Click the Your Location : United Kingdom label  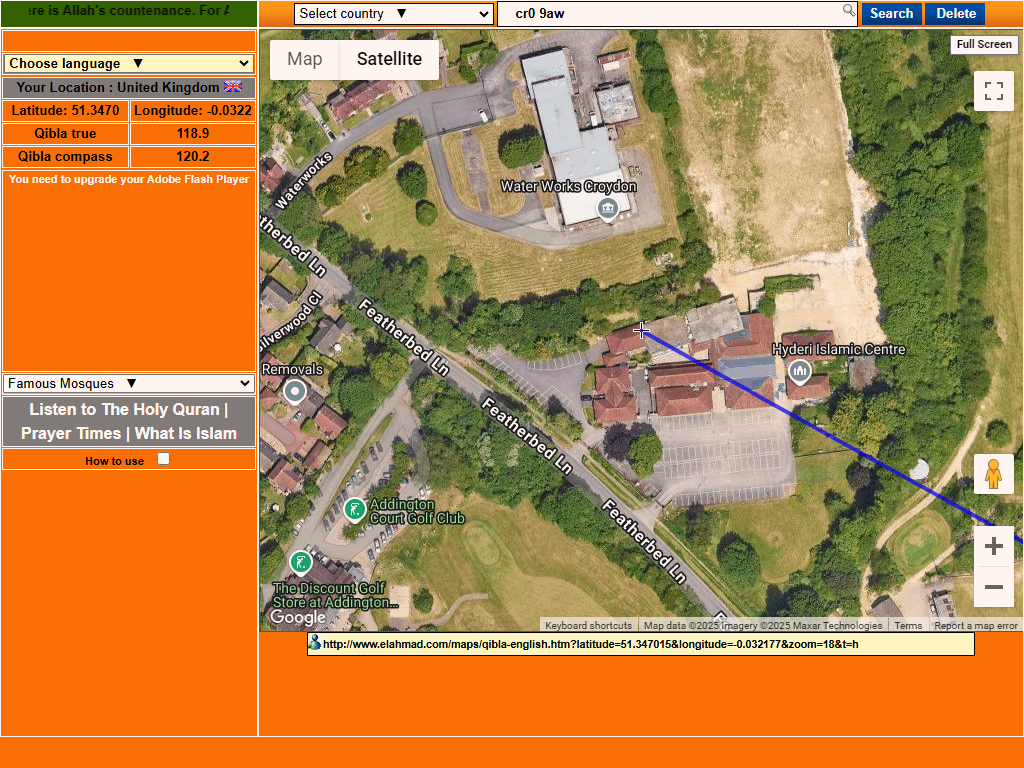129,87
